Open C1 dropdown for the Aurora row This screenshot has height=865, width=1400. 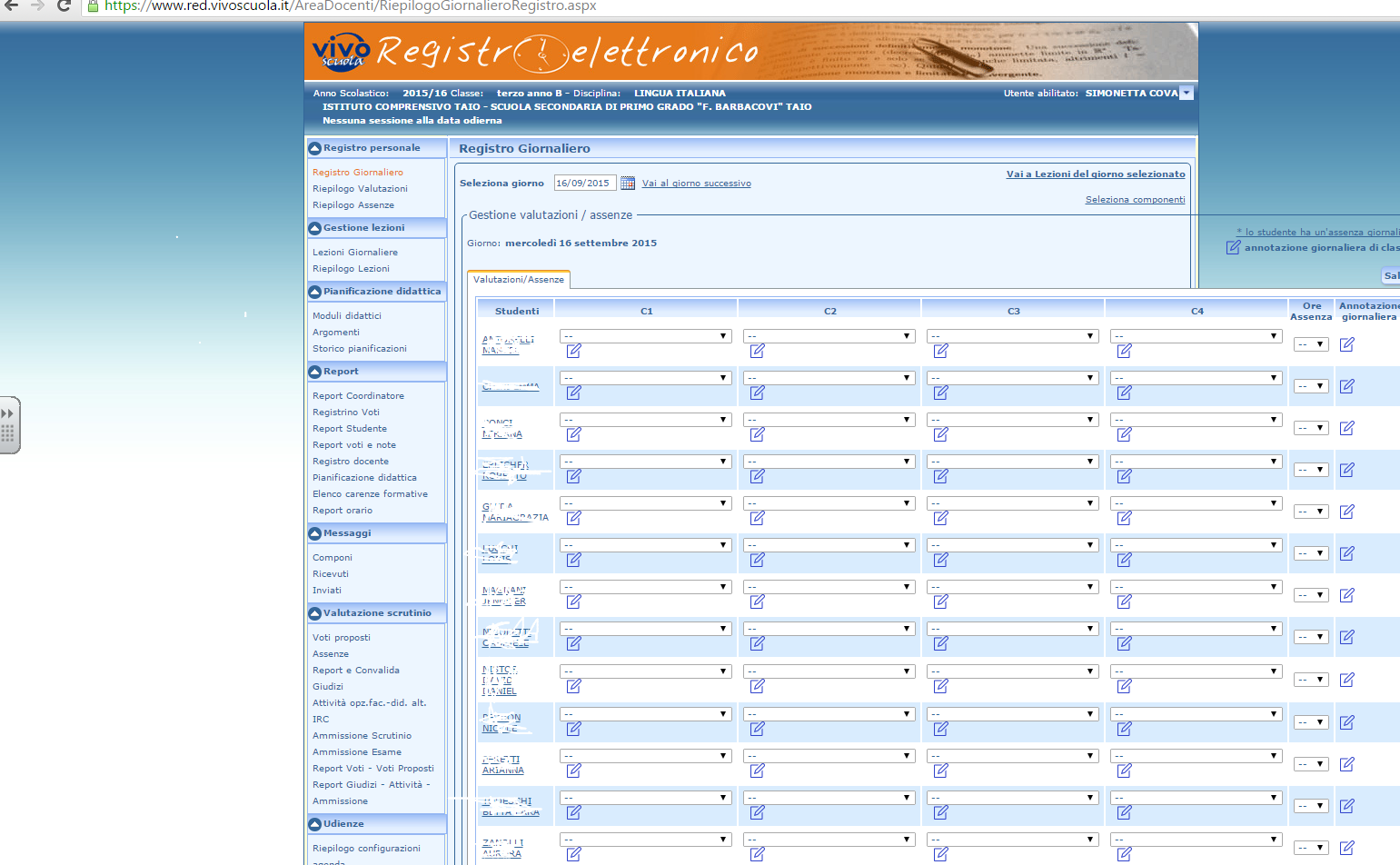click(646, 840)
